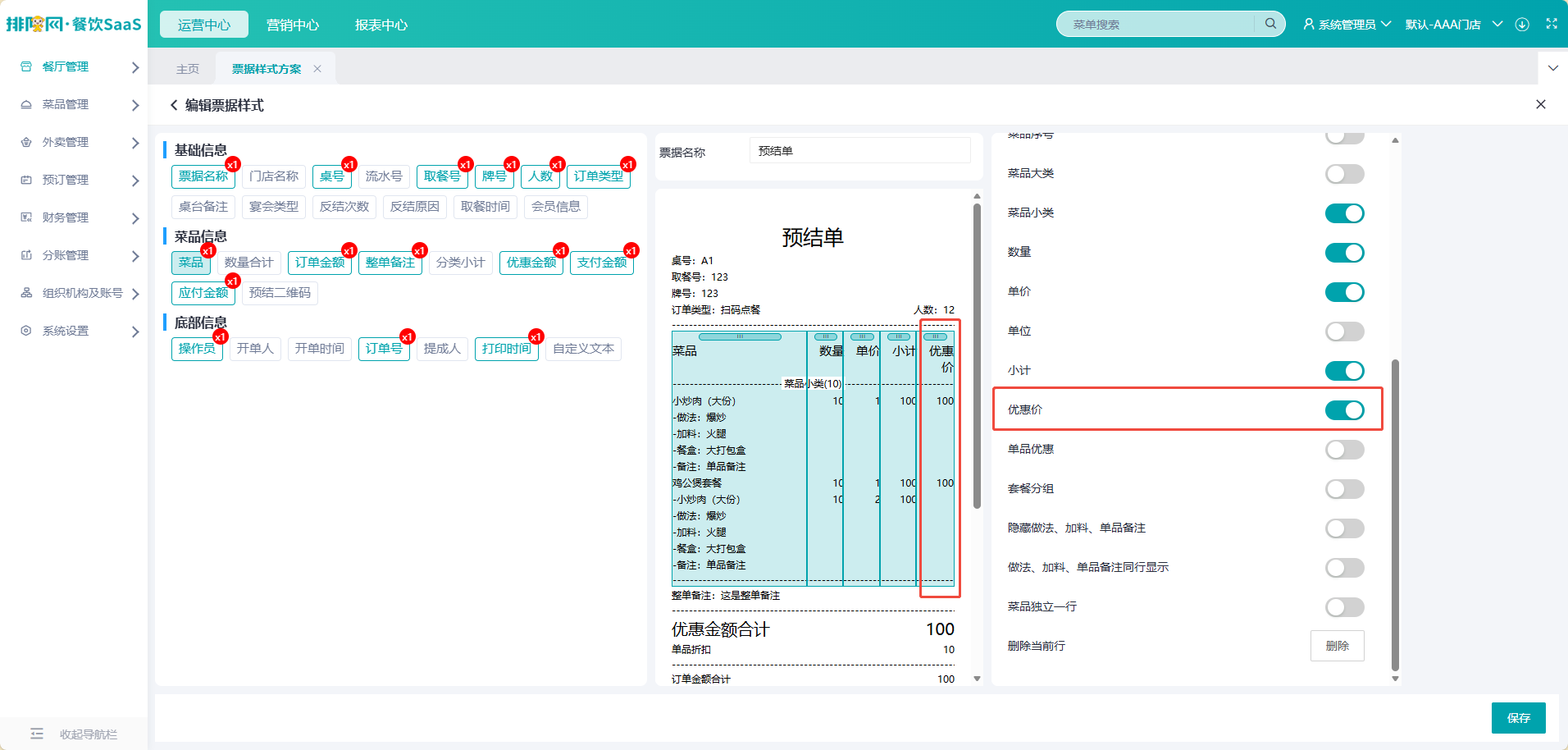
Task: Click the 财务管理 sidebar icon
Action: 26,217
